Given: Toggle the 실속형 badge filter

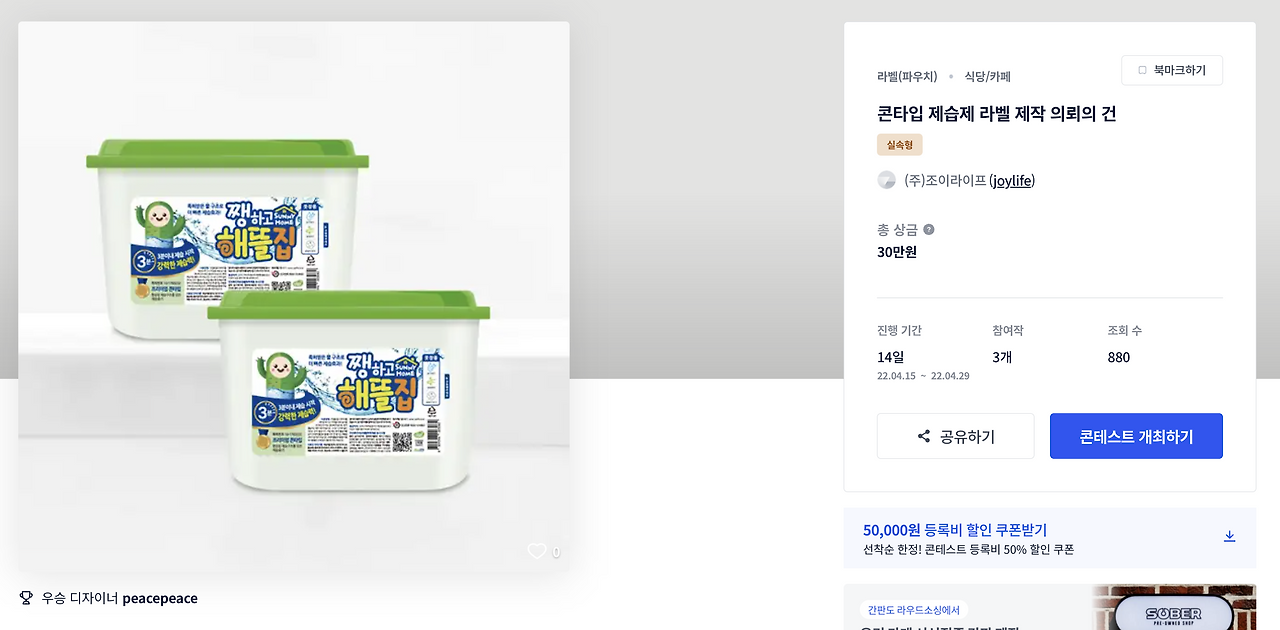Looking at the screenshot, I should [x=899, y=144].
